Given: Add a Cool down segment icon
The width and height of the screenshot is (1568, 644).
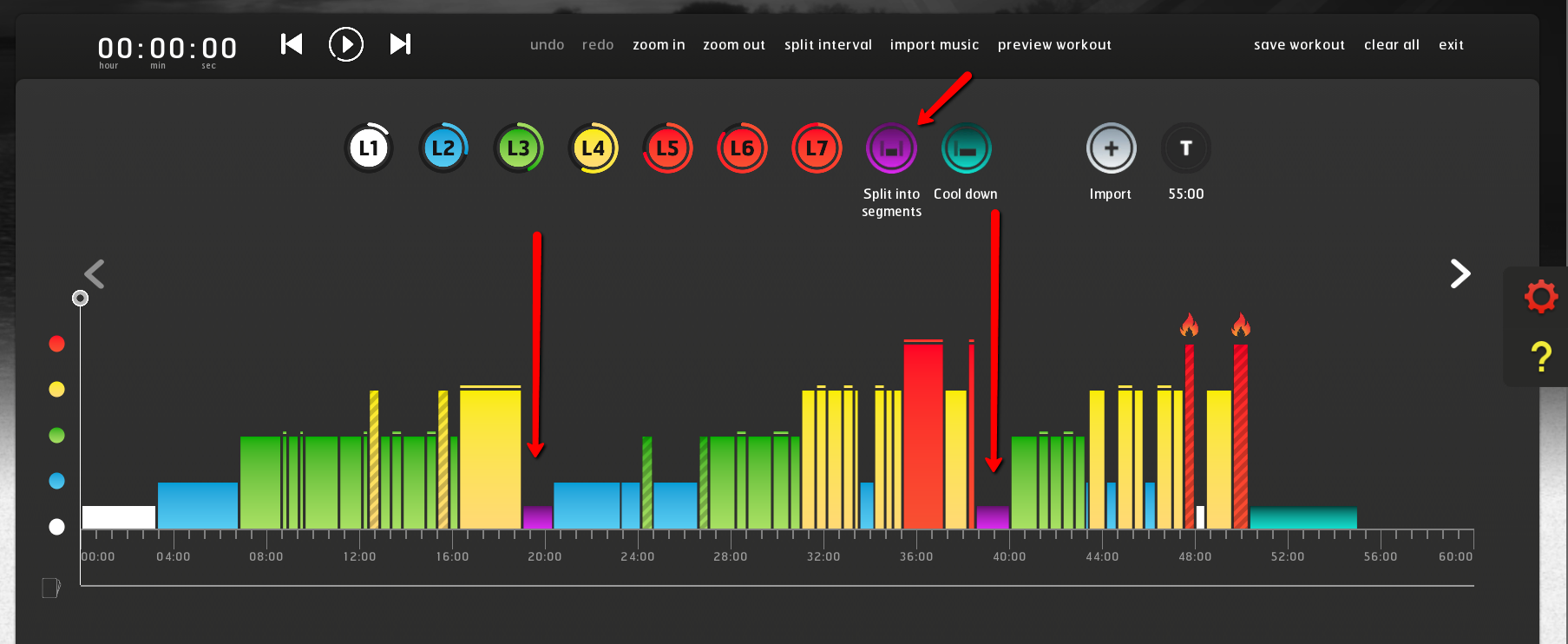Looking at the screenshot, I should (x=966, y=148).
